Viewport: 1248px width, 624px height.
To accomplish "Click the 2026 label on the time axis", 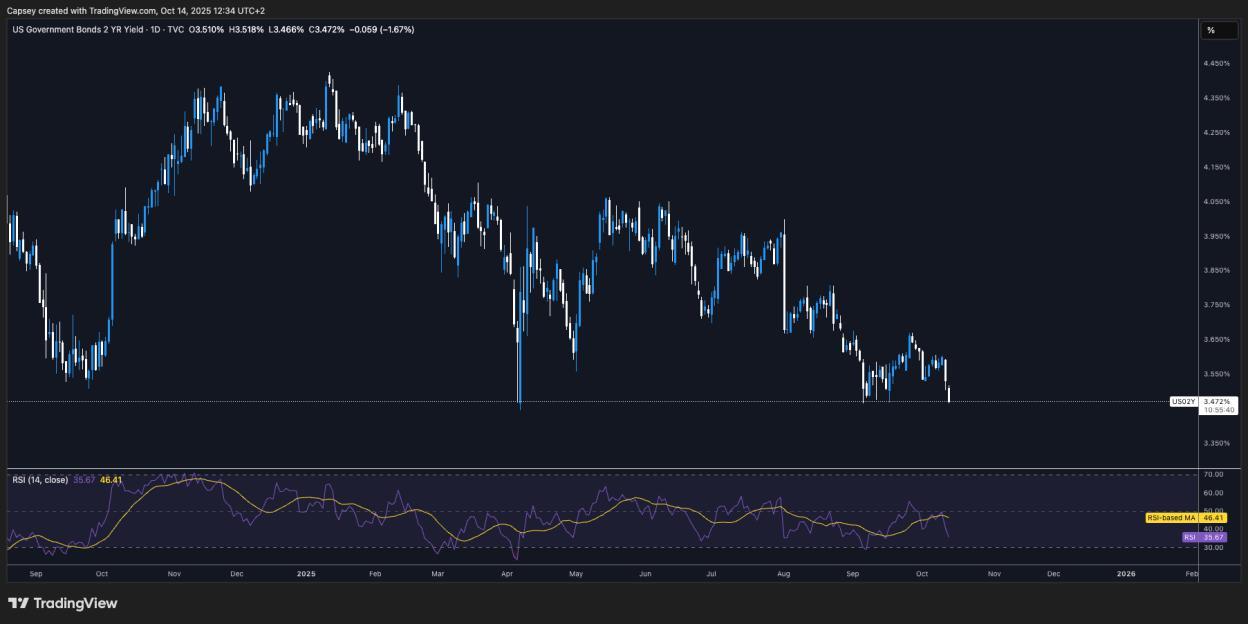I will point(1128,574).
